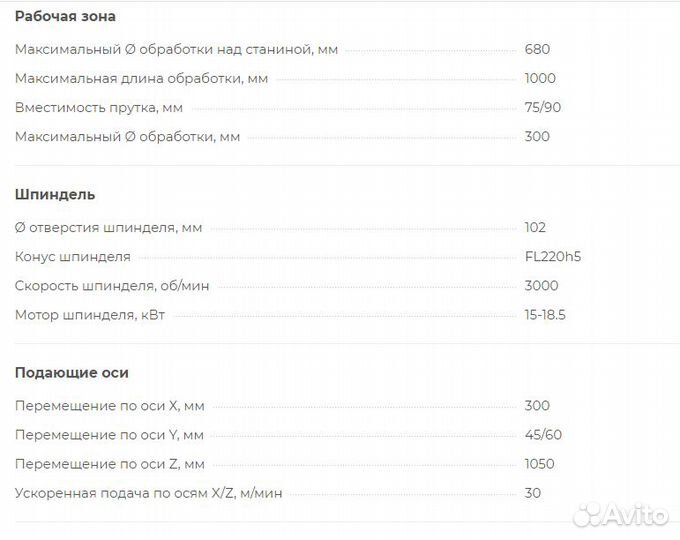Viewport: 680px width, 540px height.
Task: Click the bar capacity value 75/90
Action: [x=543, y=107]
